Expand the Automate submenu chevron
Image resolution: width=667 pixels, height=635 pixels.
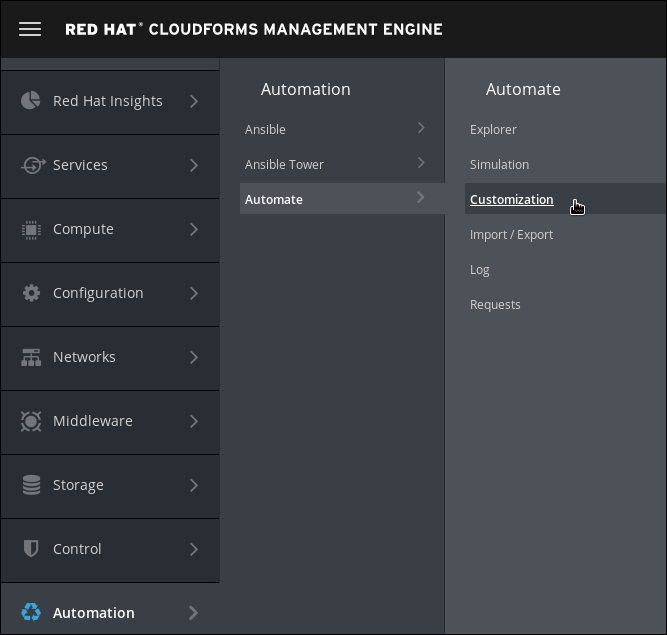[421, 197]
